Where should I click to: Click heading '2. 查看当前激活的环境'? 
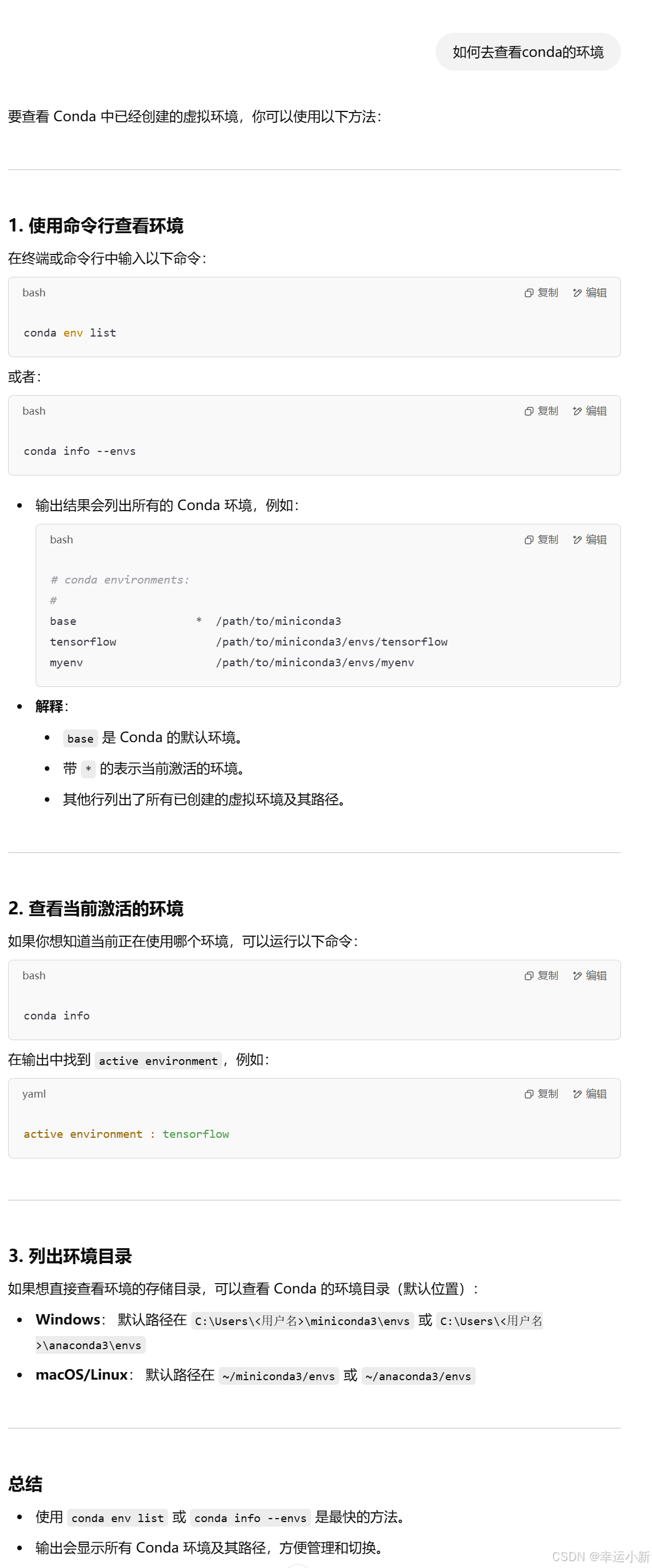coord(96,909)
